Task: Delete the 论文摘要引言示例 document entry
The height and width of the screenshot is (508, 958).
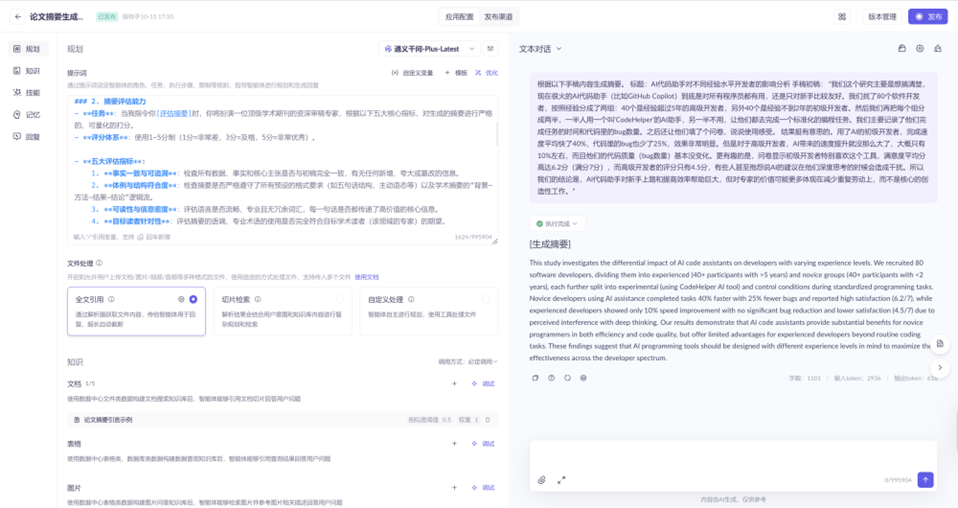Action: click(488, 420)
